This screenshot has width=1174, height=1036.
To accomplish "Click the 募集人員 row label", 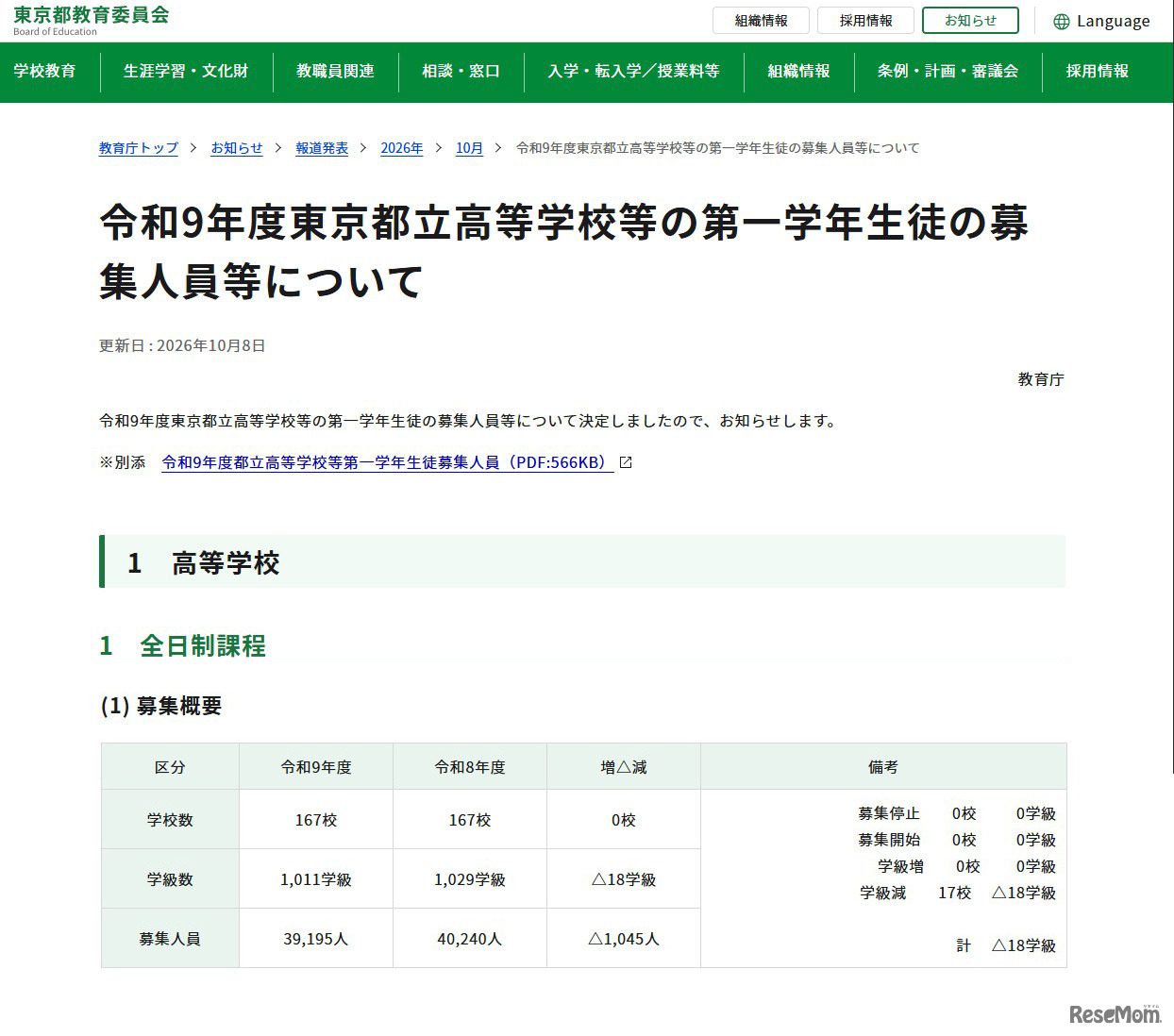I will [170, 939].
